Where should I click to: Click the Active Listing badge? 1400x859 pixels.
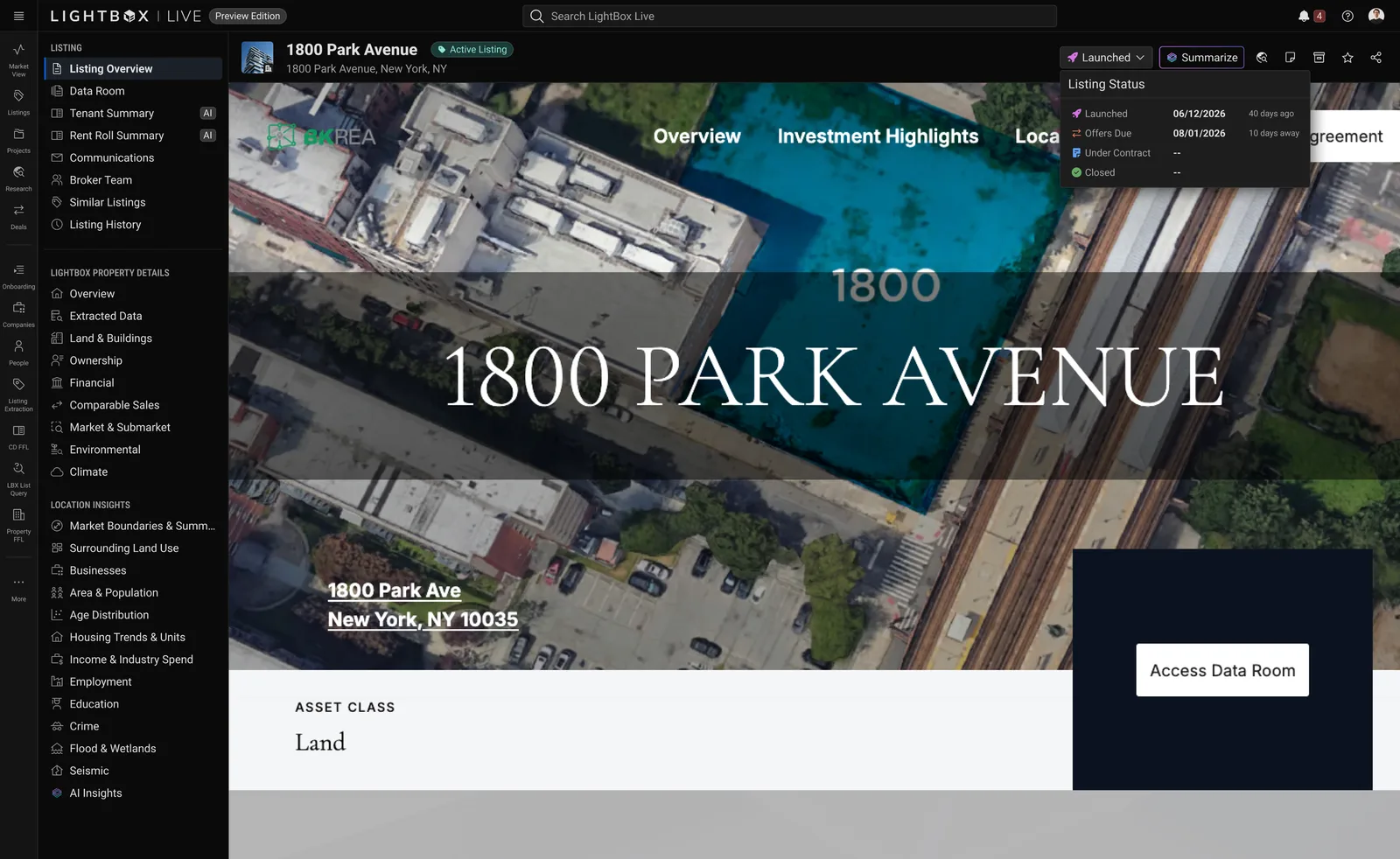[x=472, y=50]
